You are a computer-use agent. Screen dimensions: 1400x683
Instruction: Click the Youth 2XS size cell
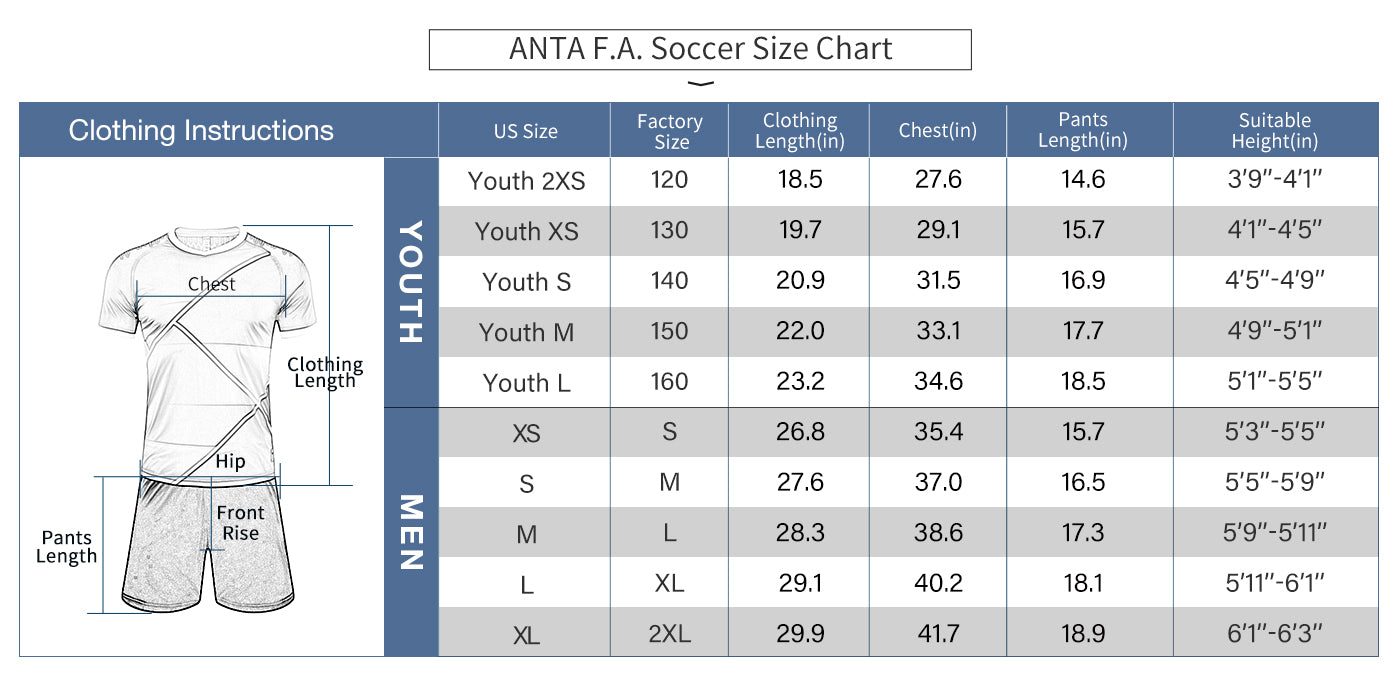tap(526, 181)
